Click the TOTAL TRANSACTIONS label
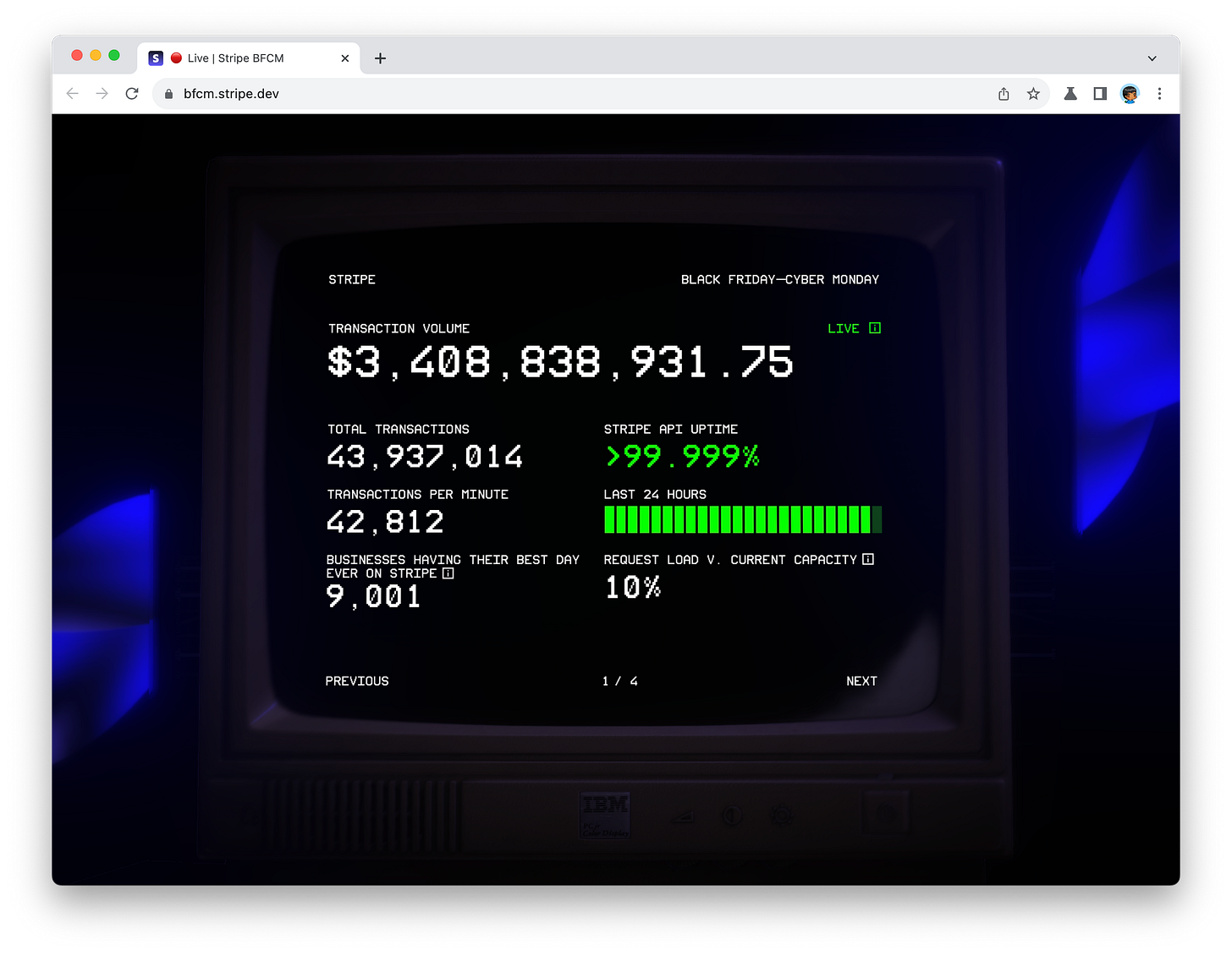Viewport: 1232px width, 954px height. pos(399,429)
